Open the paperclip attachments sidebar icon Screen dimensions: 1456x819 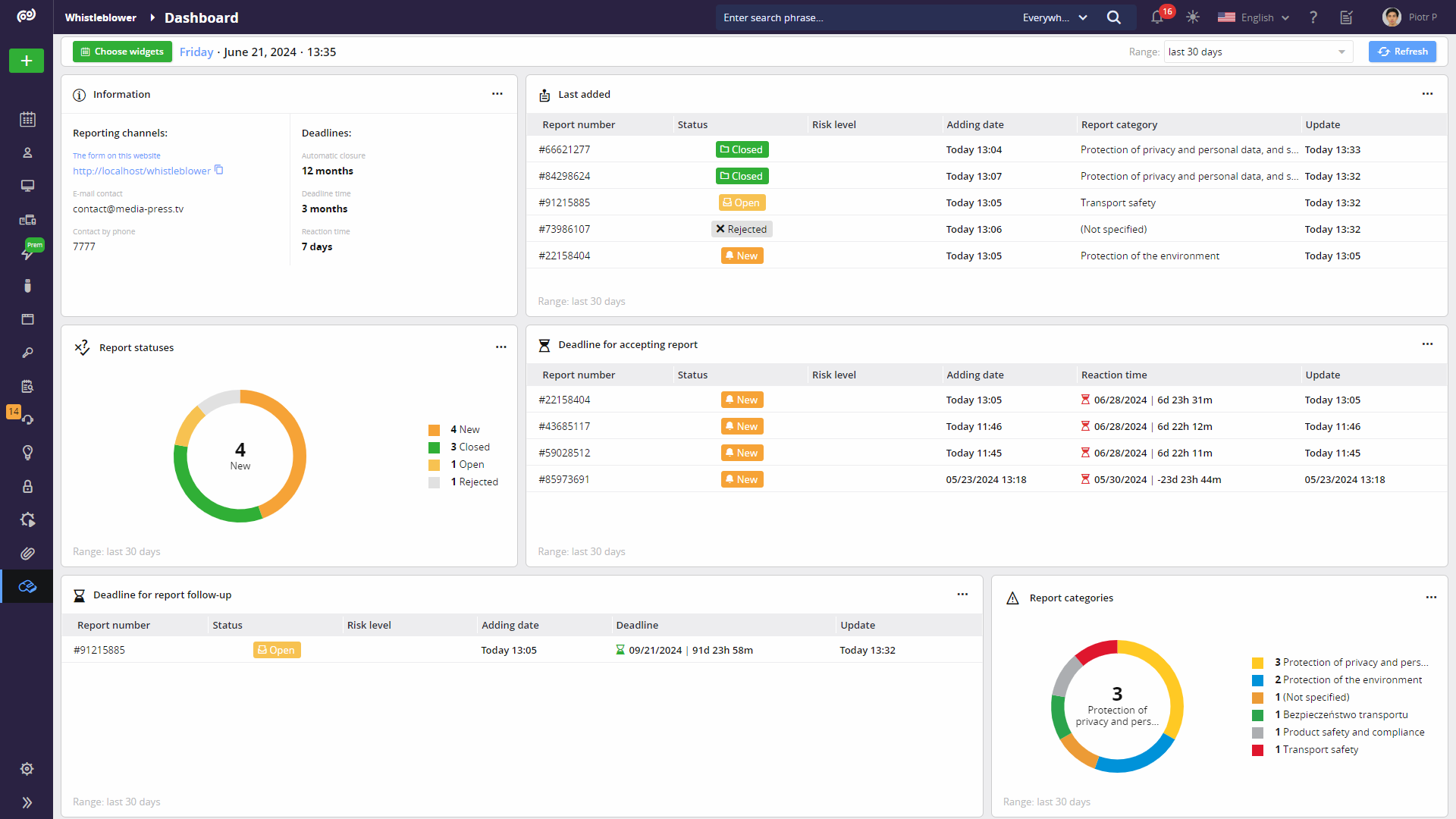tap(27, 554)
